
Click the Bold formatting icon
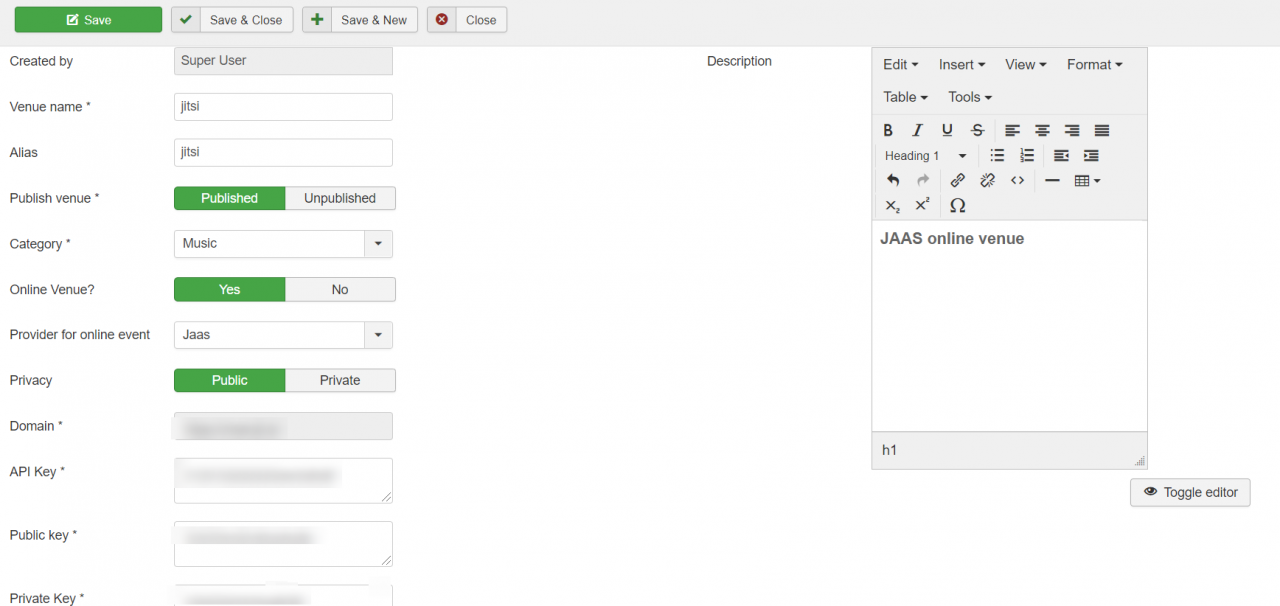coord(888,131)
